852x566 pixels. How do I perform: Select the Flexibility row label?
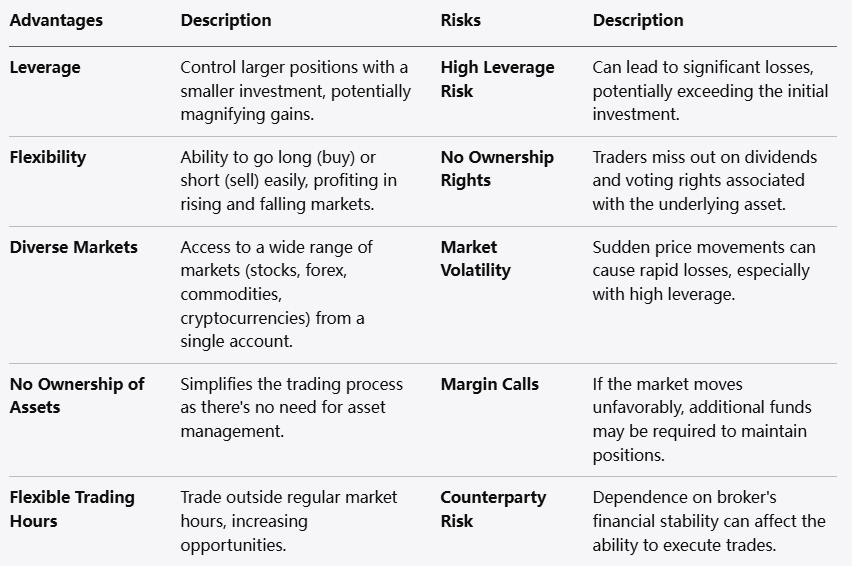click(48, 157)
